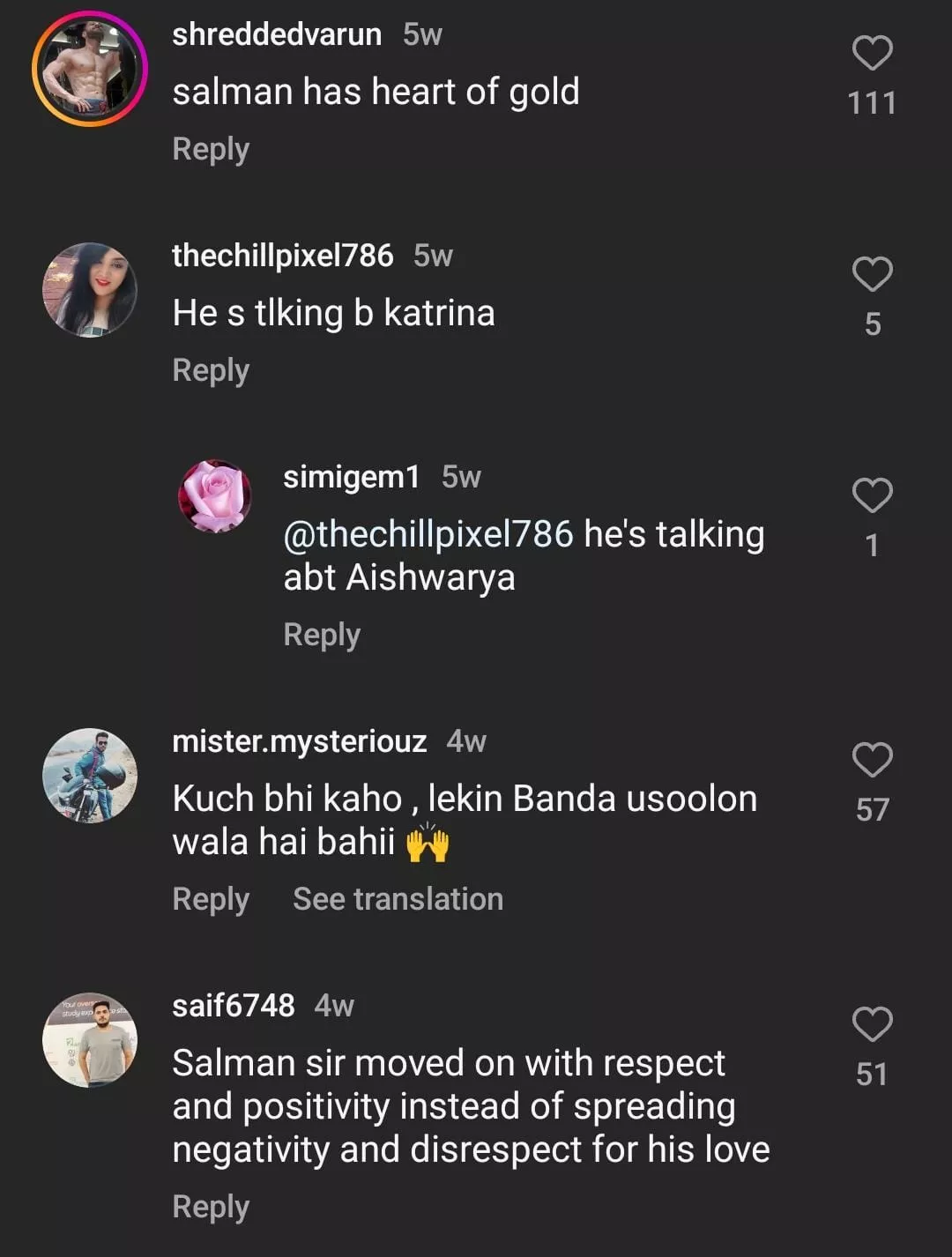The width and height of the screenshot is (952, 1257).
Task: Like thechillpixel786's comment about katrina
Action: [x=872, y=275]
